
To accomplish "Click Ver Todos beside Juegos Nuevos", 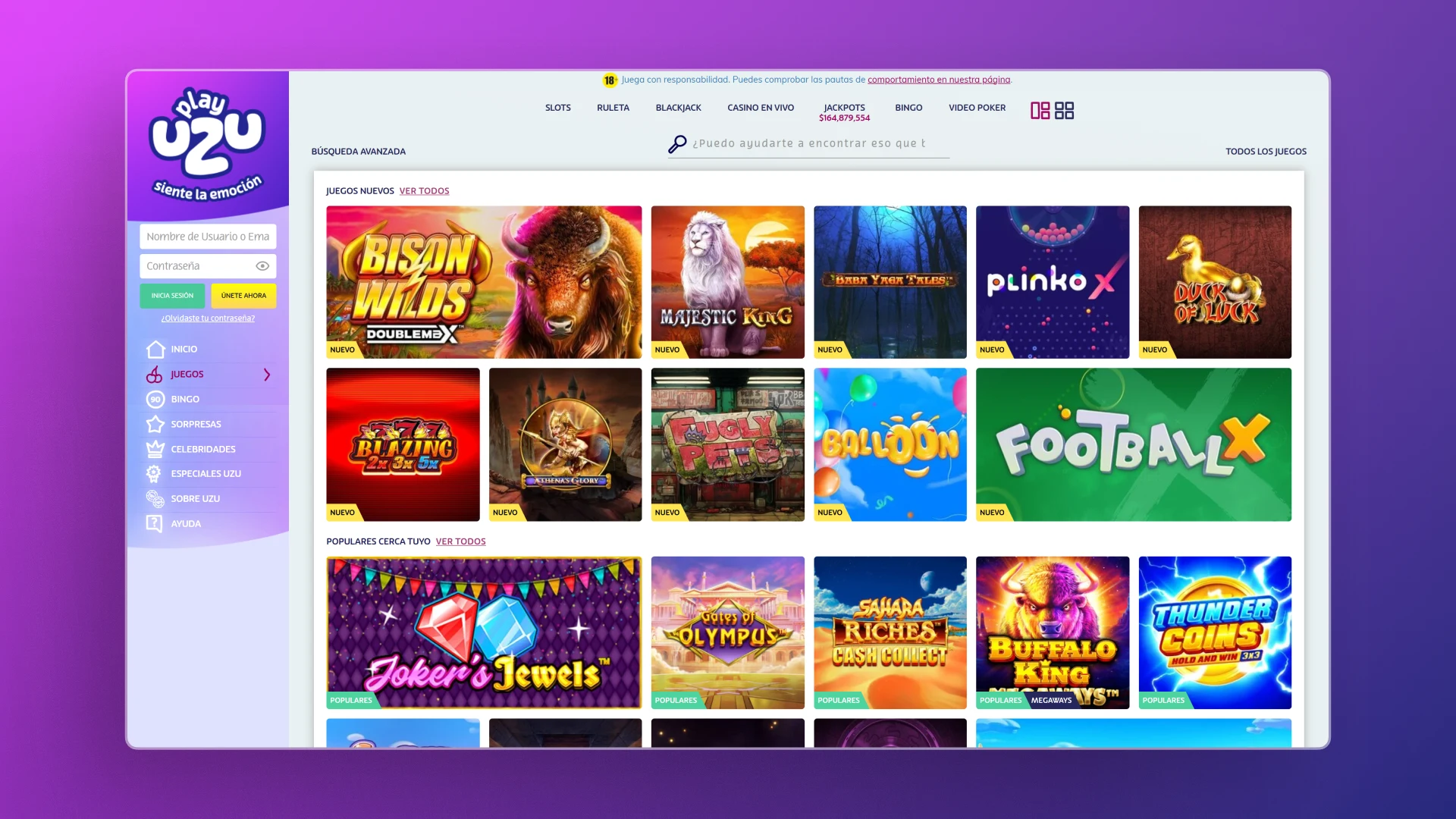I will click(424, 191).
